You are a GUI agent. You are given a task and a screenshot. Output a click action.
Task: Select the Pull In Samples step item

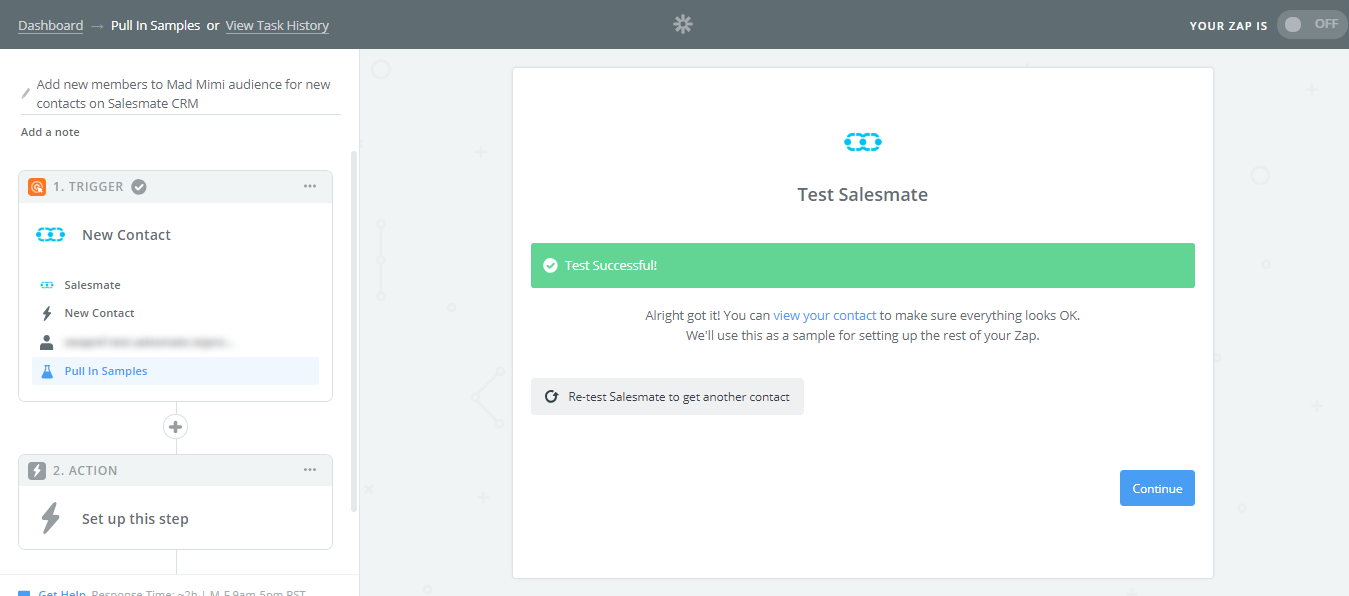pyautogui.click(x=176, y=371)
